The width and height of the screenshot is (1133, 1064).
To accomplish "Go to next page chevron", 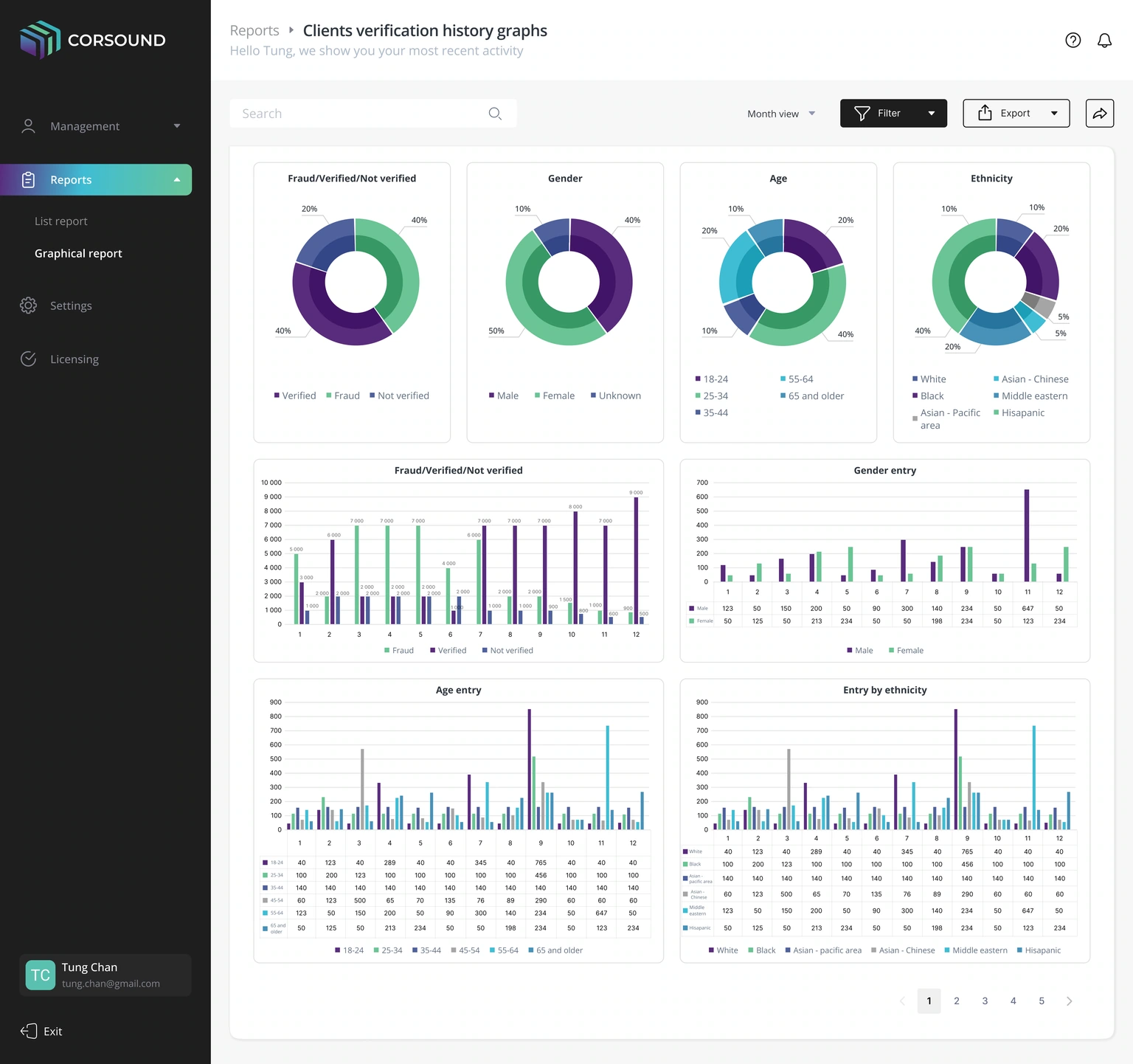I will [1070, 1001].
